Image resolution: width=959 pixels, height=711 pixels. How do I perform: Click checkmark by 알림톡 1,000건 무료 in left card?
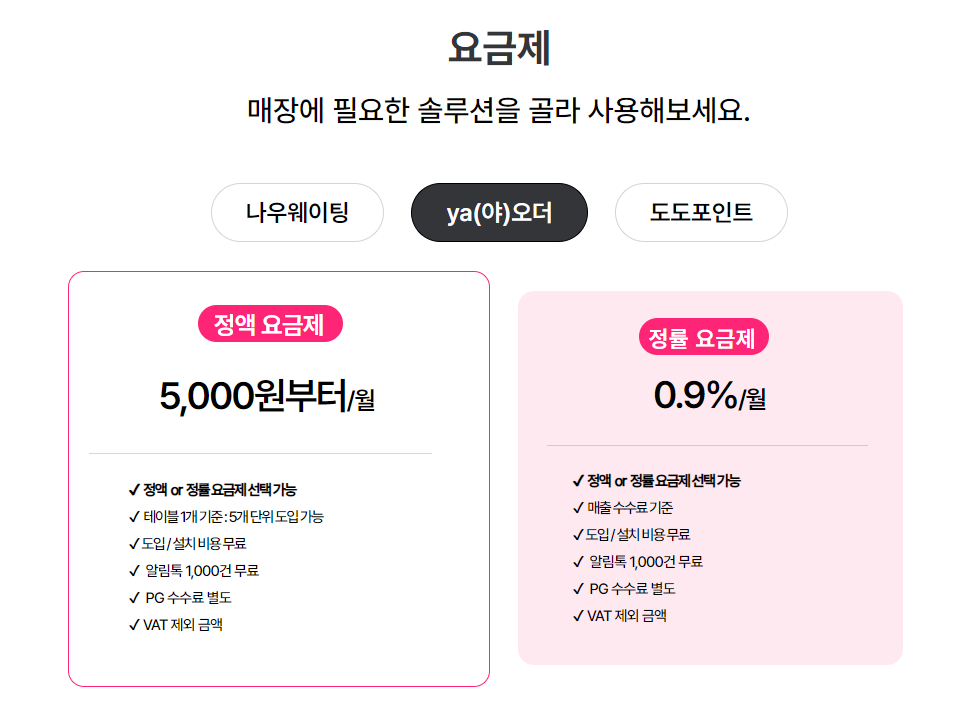pos(135,571)
